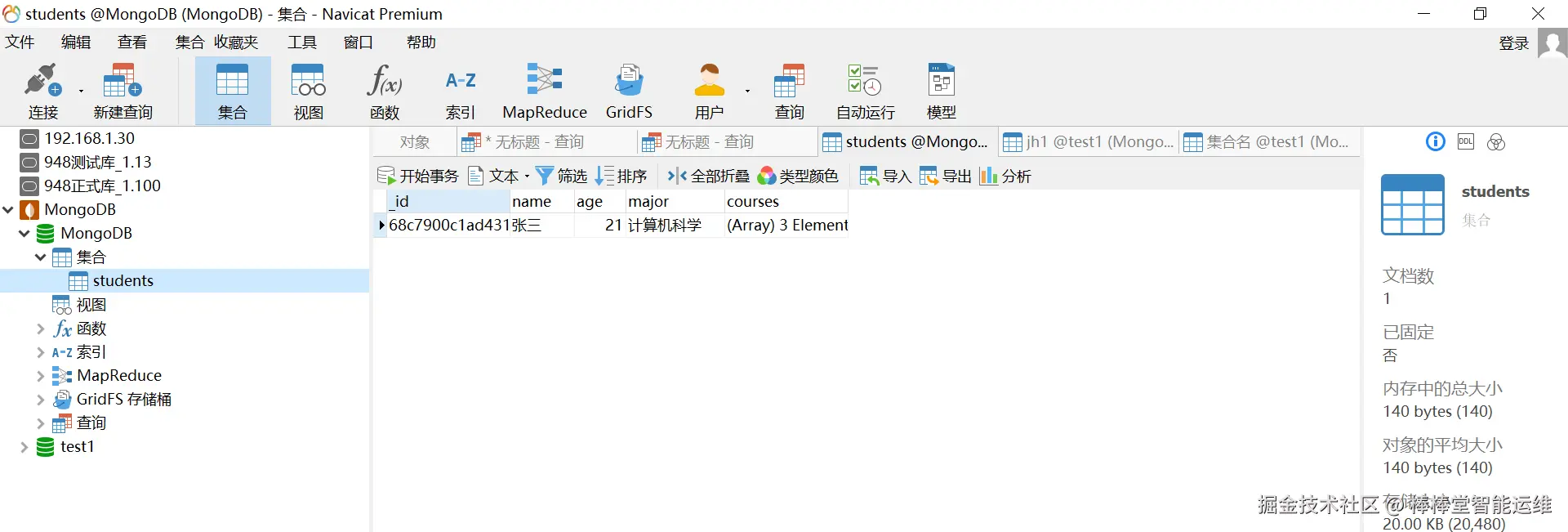
Task: Click Begin Transaction (开始事务)
Action: click(418, 176)
